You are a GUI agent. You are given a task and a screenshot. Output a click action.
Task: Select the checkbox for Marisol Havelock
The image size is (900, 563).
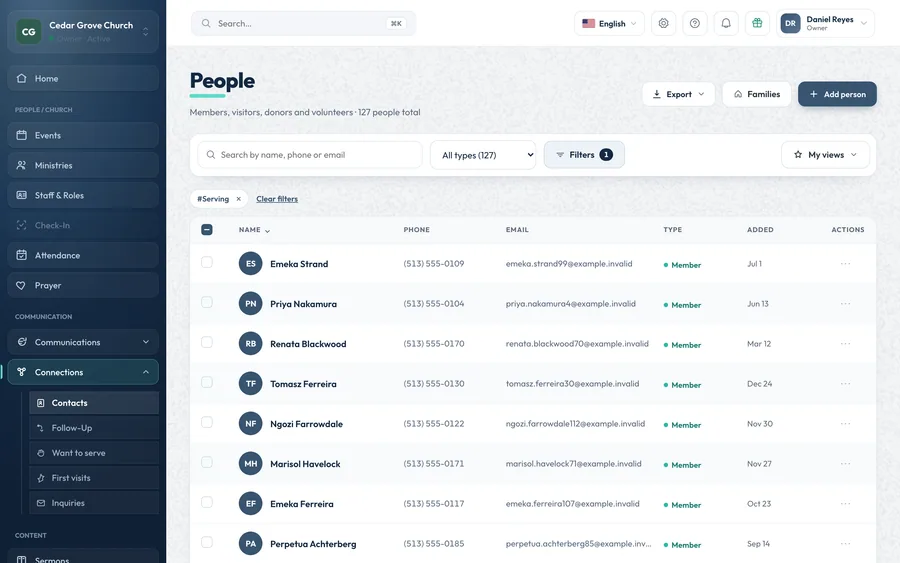tap(207, 463)
